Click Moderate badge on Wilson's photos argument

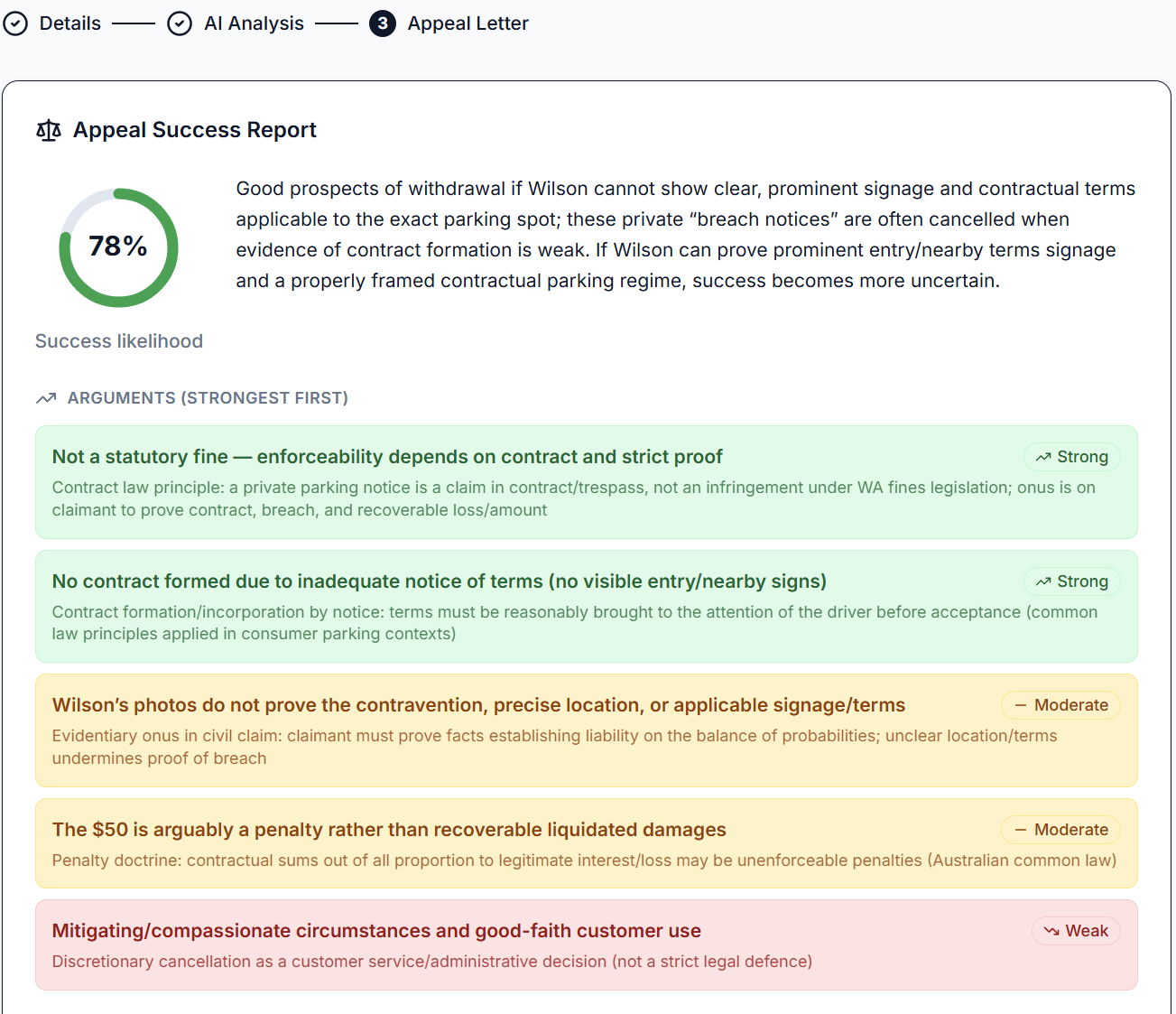click(x=1060, y=705)
